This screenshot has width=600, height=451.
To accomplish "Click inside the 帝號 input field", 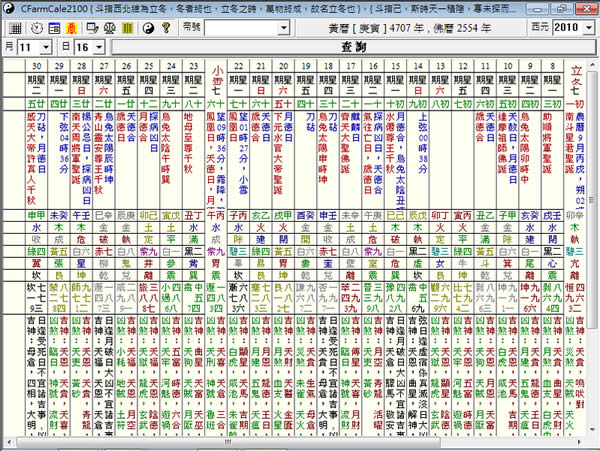I will (242, 28).
